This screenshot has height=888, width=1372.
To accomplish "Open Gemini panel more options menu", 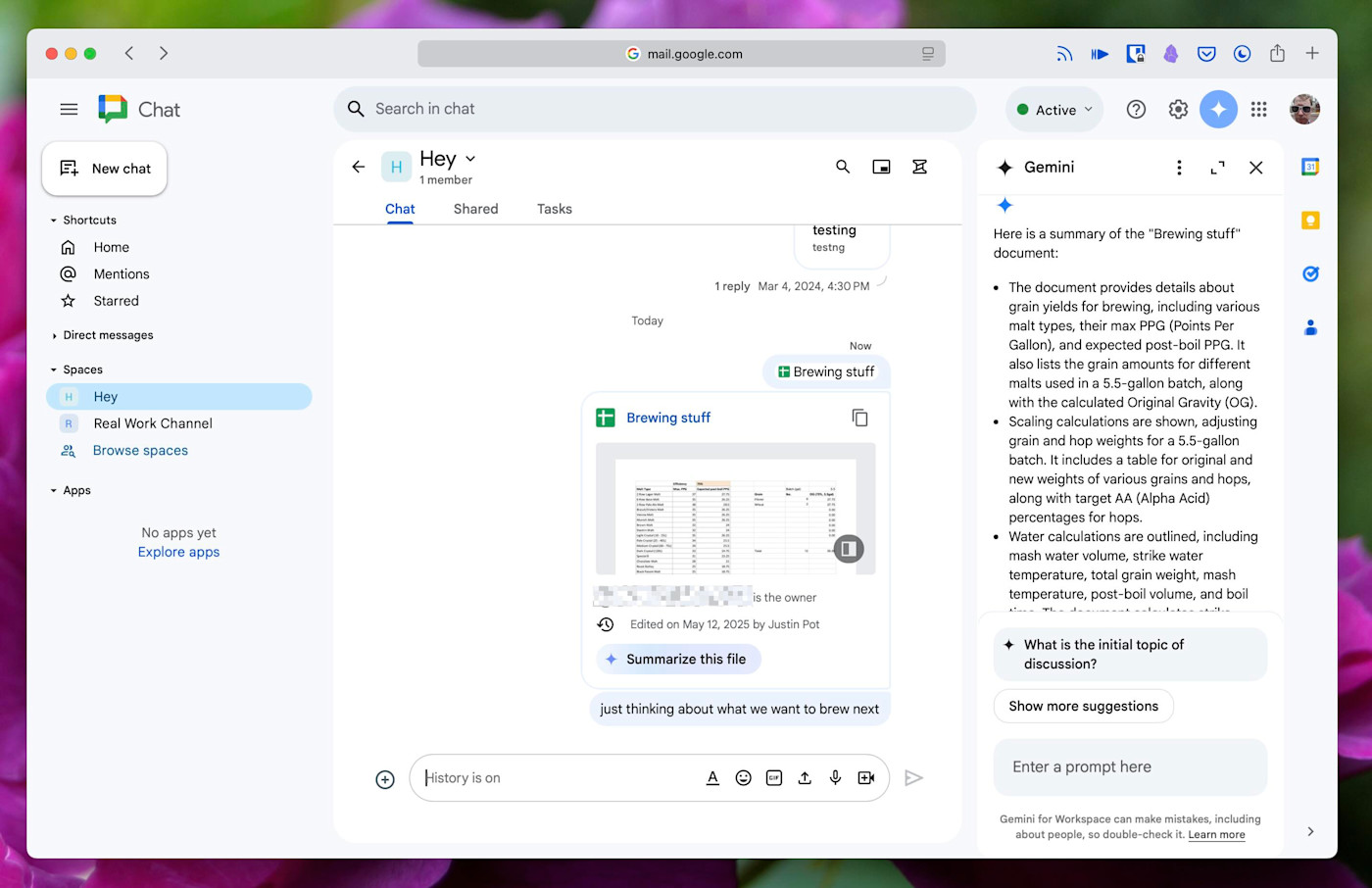I will tap(1179, 168).
